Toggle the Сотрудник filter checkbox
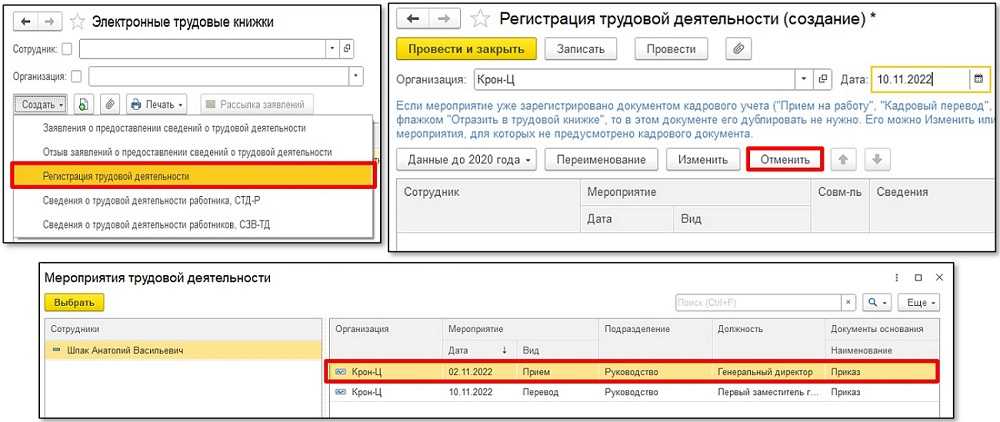 coord(67,48)
